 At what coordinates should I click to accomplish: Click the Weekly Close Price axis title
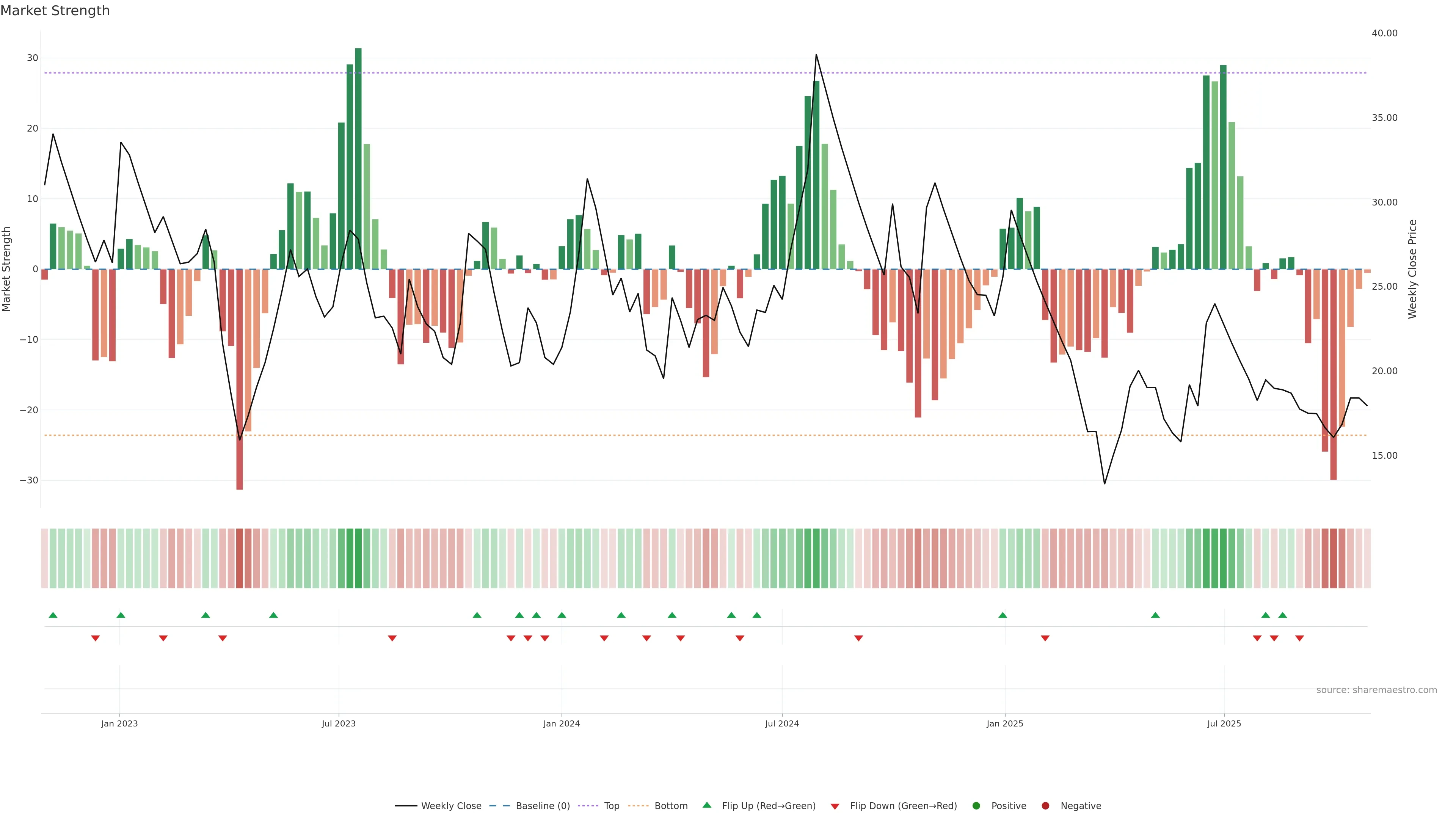click(x=1412, y=269)
